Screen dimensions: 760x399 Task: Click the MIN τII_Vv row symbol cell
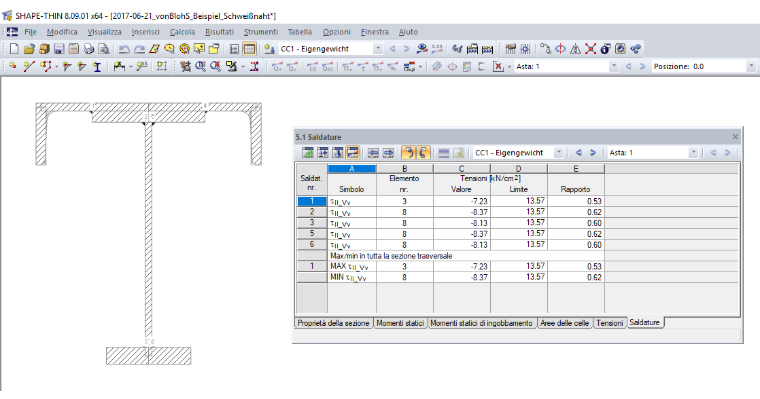[x=352, y=277]
